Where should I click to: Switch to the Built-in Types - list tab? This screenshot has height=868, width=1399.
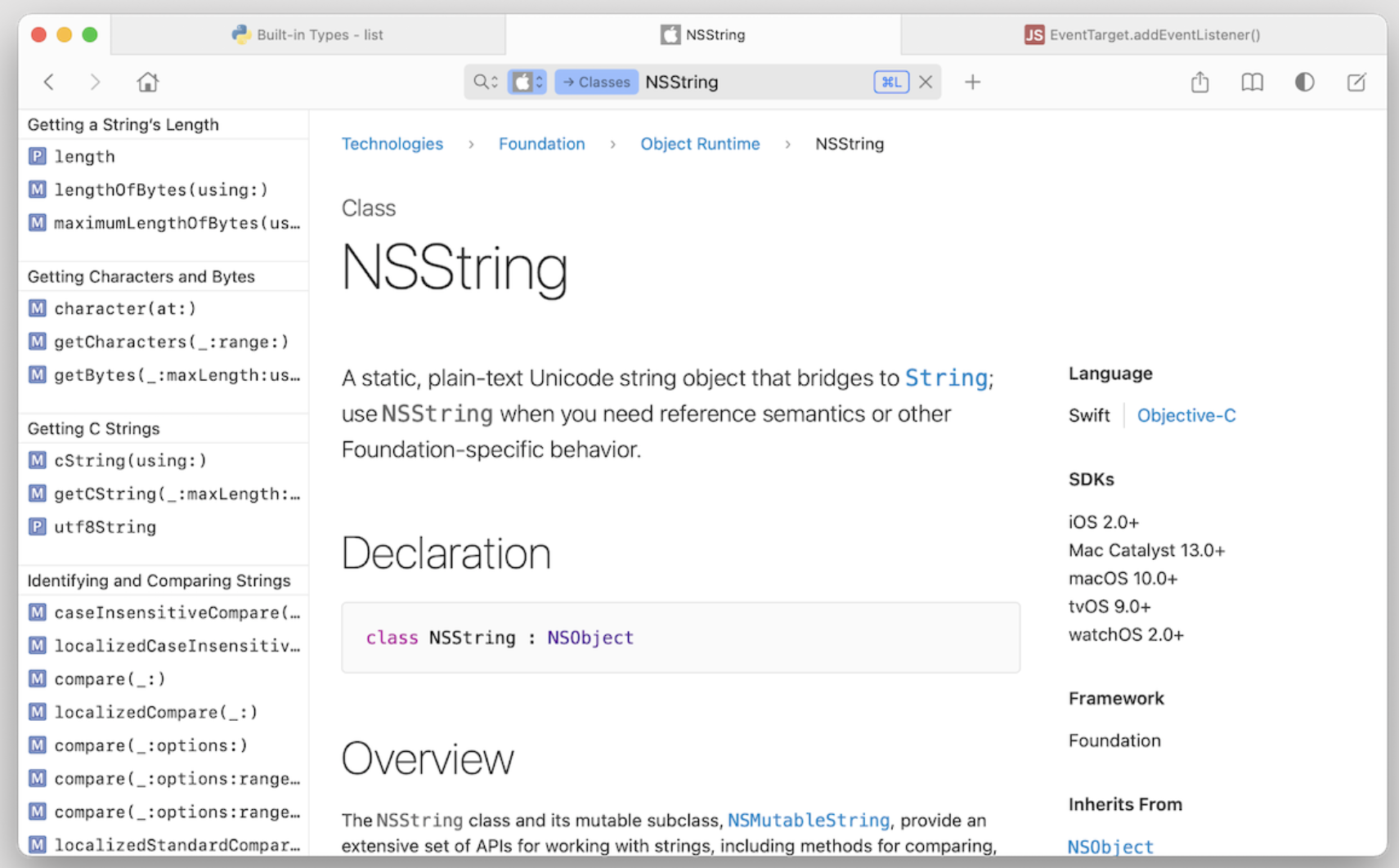[x=308, y=34]
